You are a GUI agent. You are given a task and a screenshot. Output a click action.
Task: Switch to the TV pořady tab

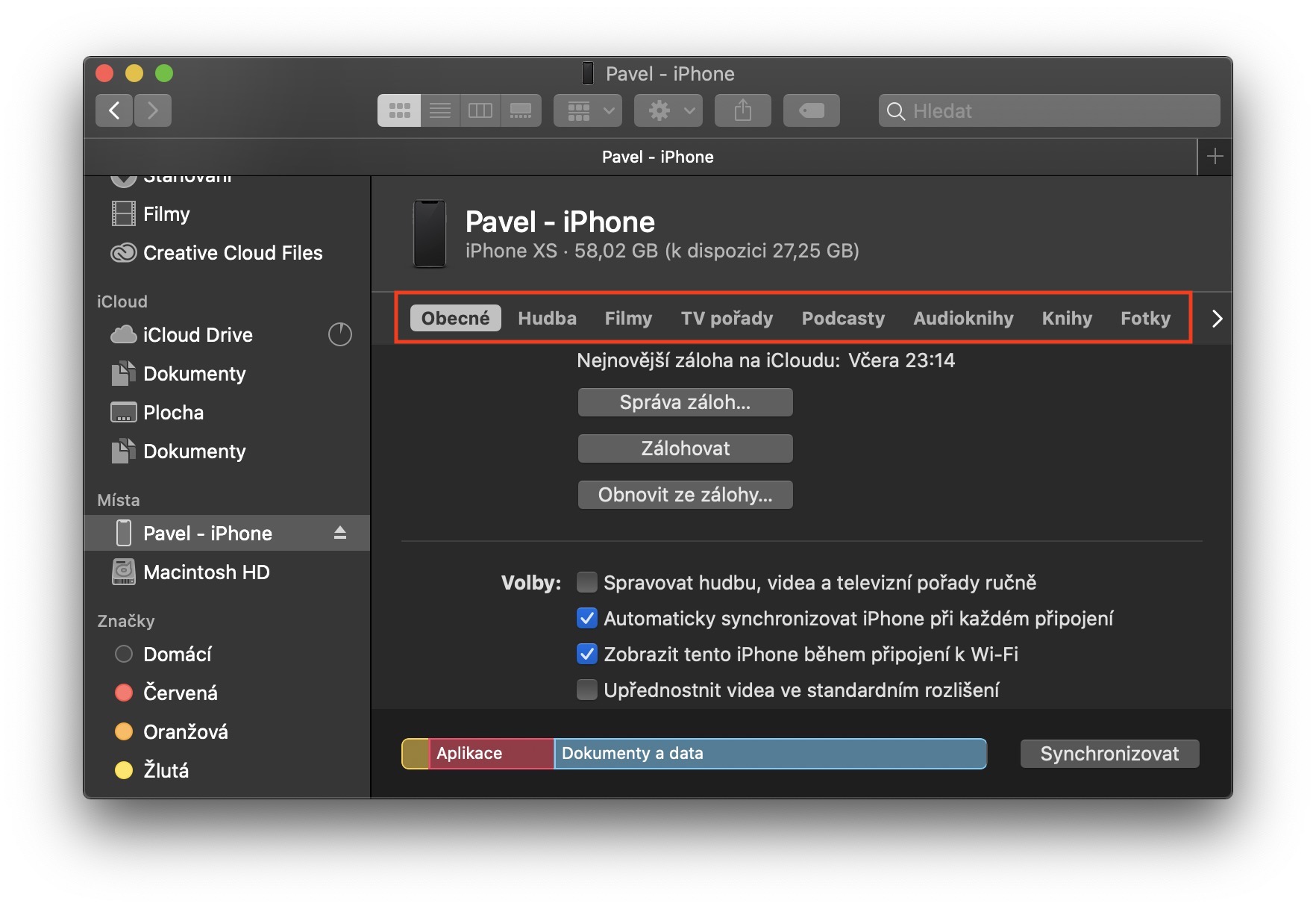(727, 319)
